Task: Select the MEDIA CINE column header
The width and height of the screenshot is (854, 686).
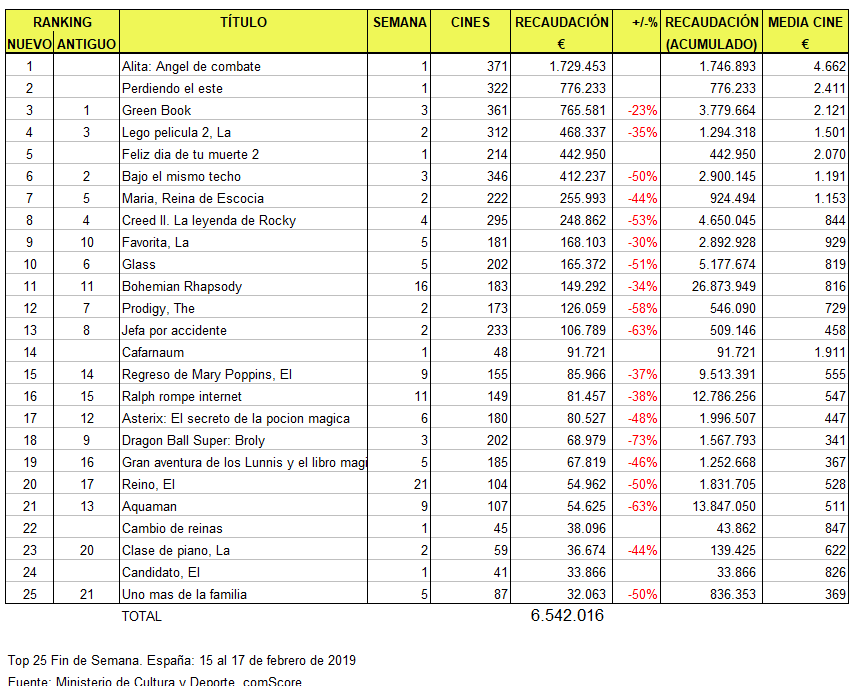Action: (x=805, y=22)
